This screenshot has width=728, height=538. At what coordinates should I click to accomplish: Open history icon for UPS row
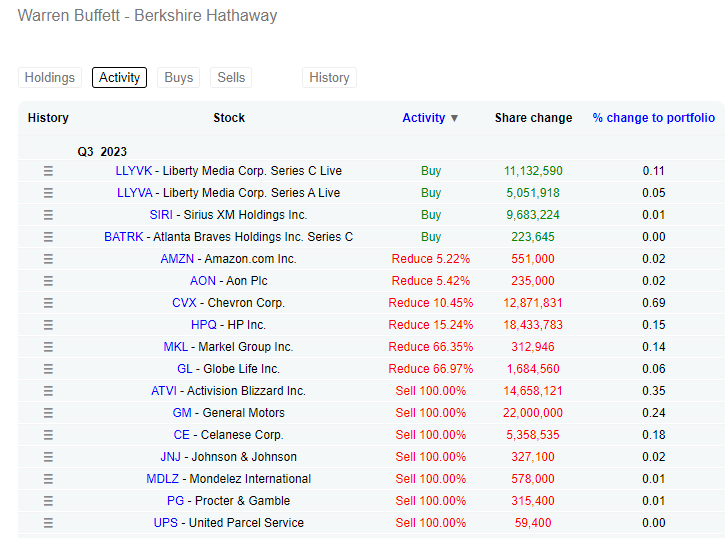pos(48,523)
